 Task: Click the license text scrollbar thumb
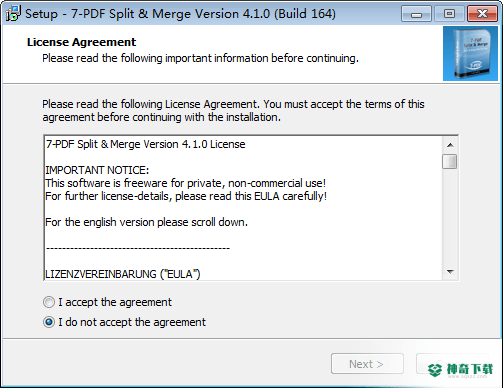(x=450, y=161)
